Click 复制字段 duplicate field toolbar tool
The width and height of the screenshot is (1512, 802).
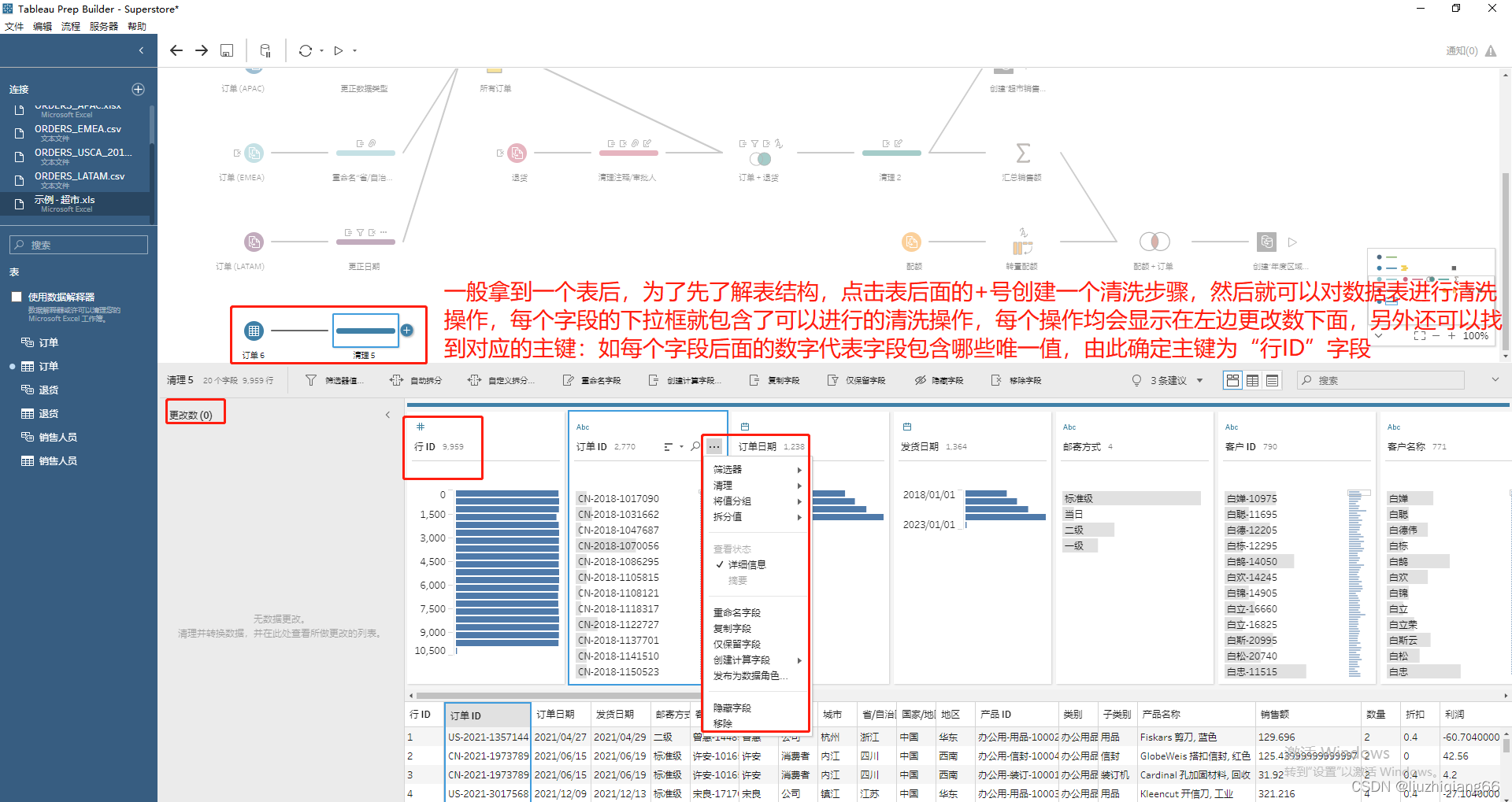click(x=774, y=380)
